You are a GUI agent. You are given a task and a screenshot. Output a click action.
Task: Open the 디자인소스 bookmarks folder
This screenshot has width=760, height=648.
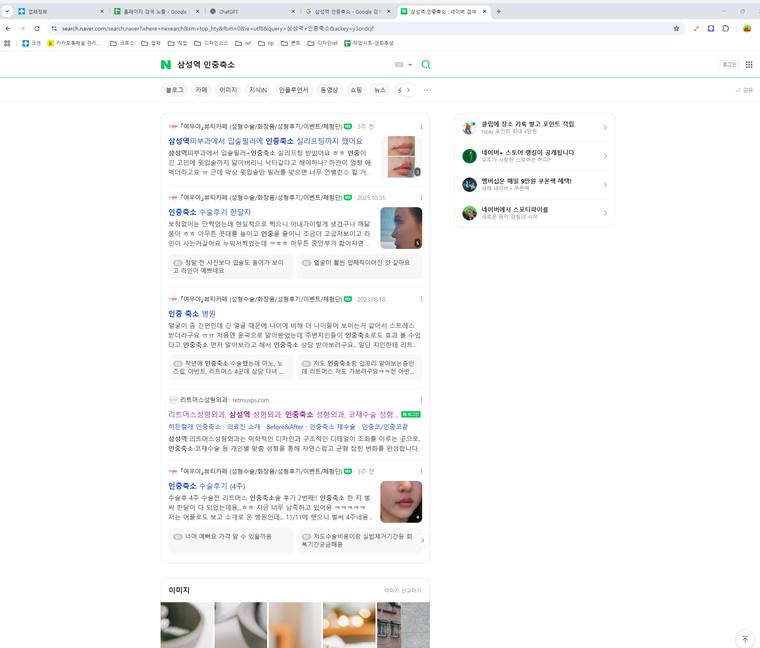pos(211,43)
